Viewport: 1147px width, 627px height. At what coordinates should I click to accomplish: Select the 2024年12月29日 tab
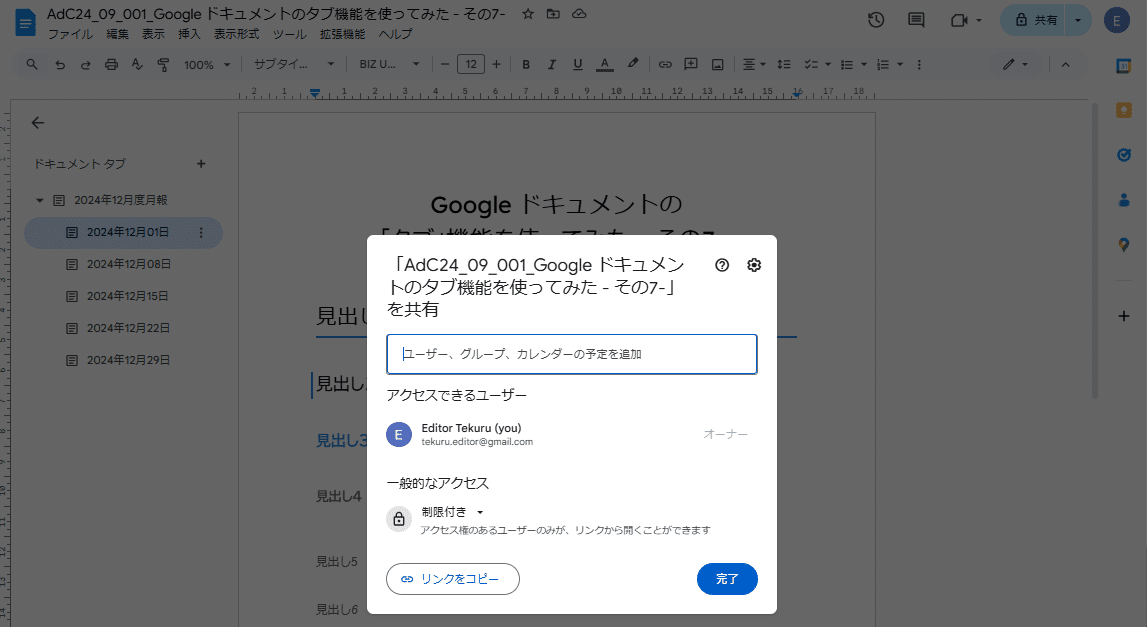coord(123,361)
